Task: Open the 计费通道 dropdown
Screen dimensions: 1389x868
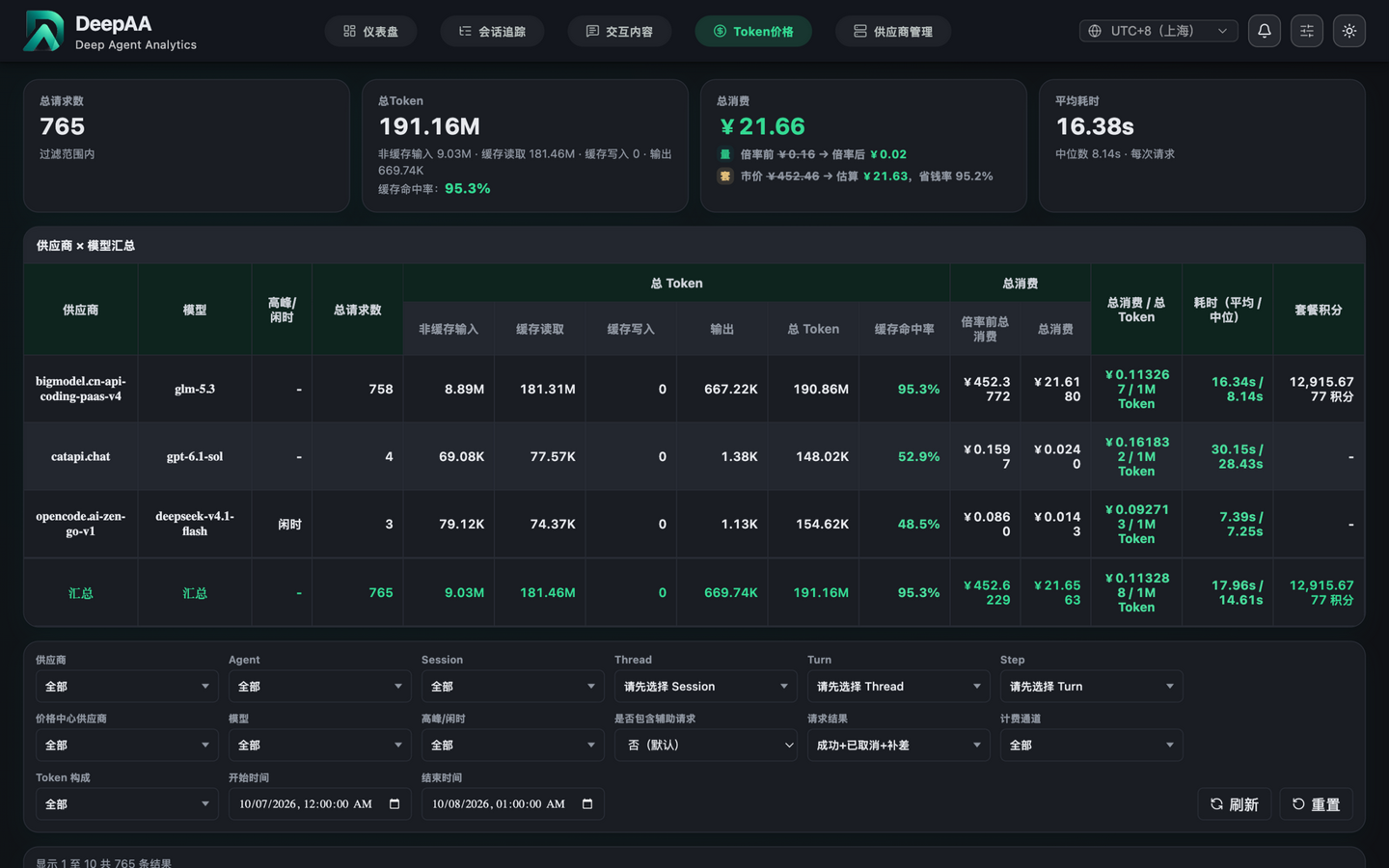Action: point(1091,746)
